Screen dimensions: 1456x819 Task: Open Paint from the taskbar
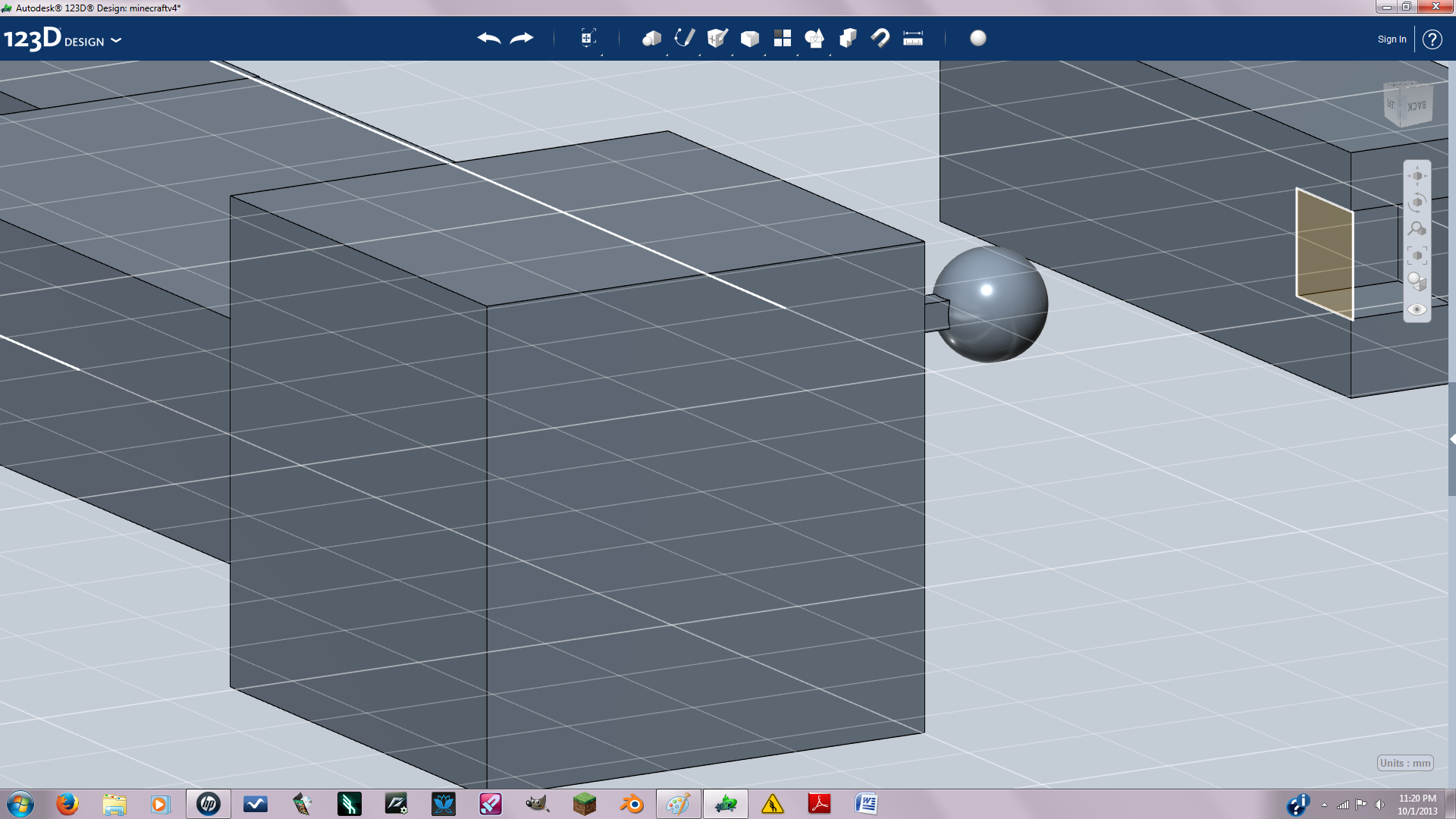click(678, 804)
